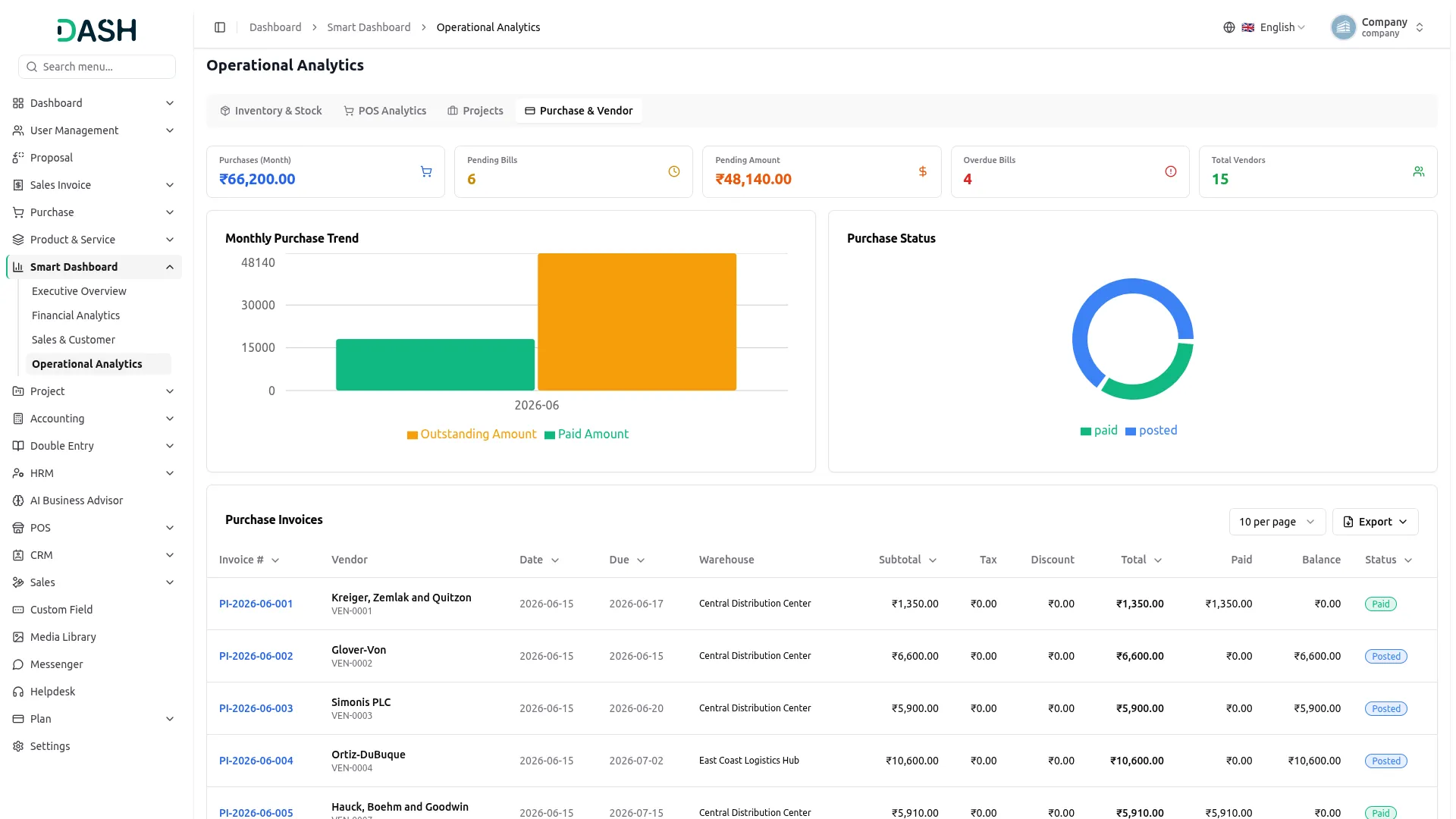Screen dimensions: 1456x819
Task: Click the cart icon in Purchases card
Action: tap(426, 172)
